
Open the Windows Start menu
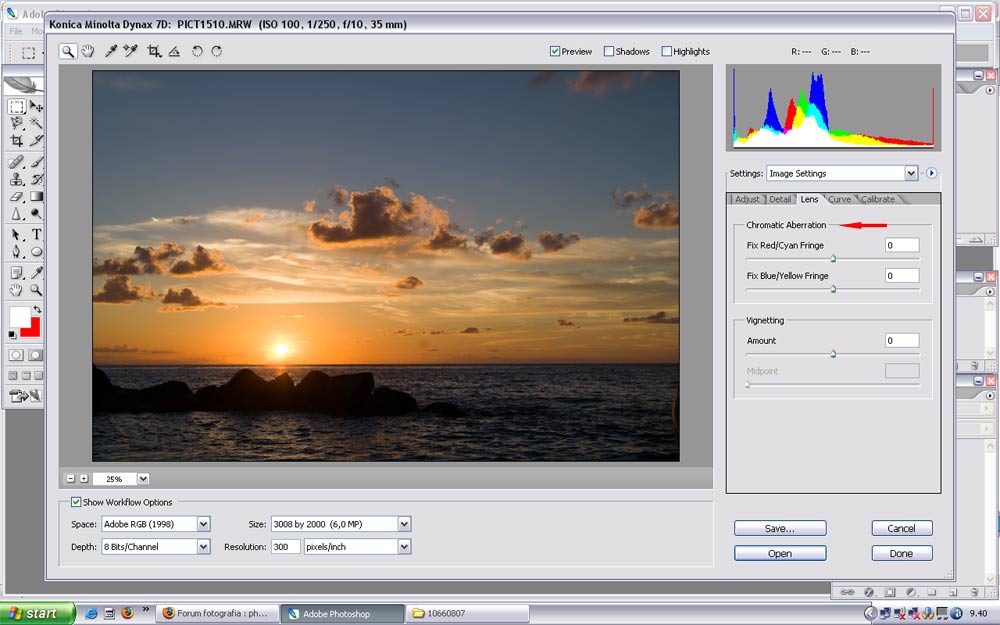38,614
